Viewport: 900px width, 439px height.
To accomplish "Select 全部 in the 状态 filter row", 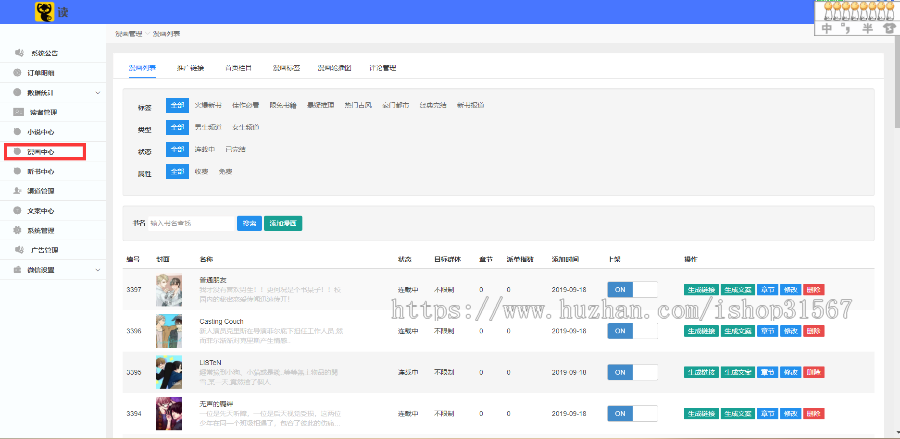I will pos(177,149).
